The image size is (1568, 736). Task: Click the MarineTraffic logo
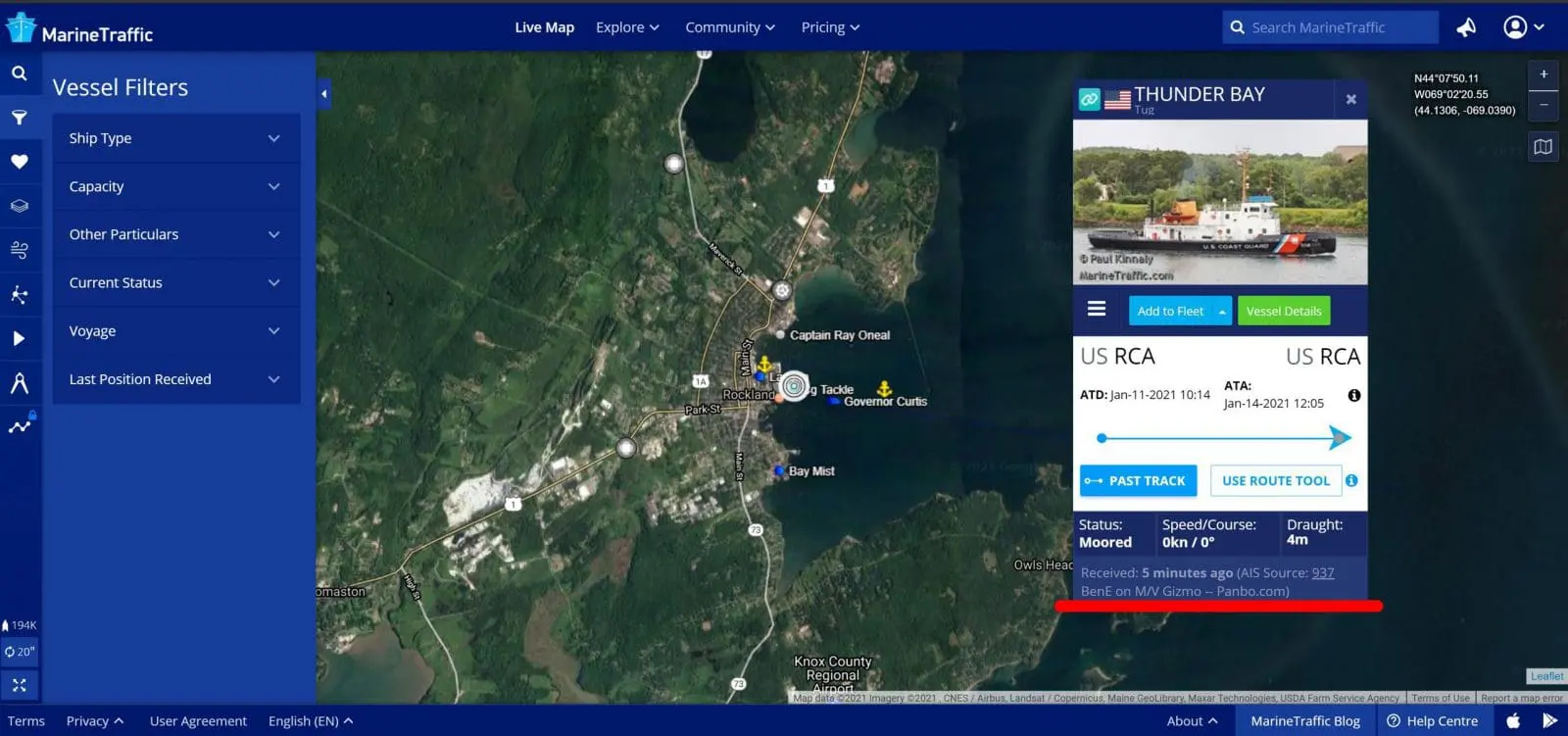pyautogui.click(x=79, y=30)
